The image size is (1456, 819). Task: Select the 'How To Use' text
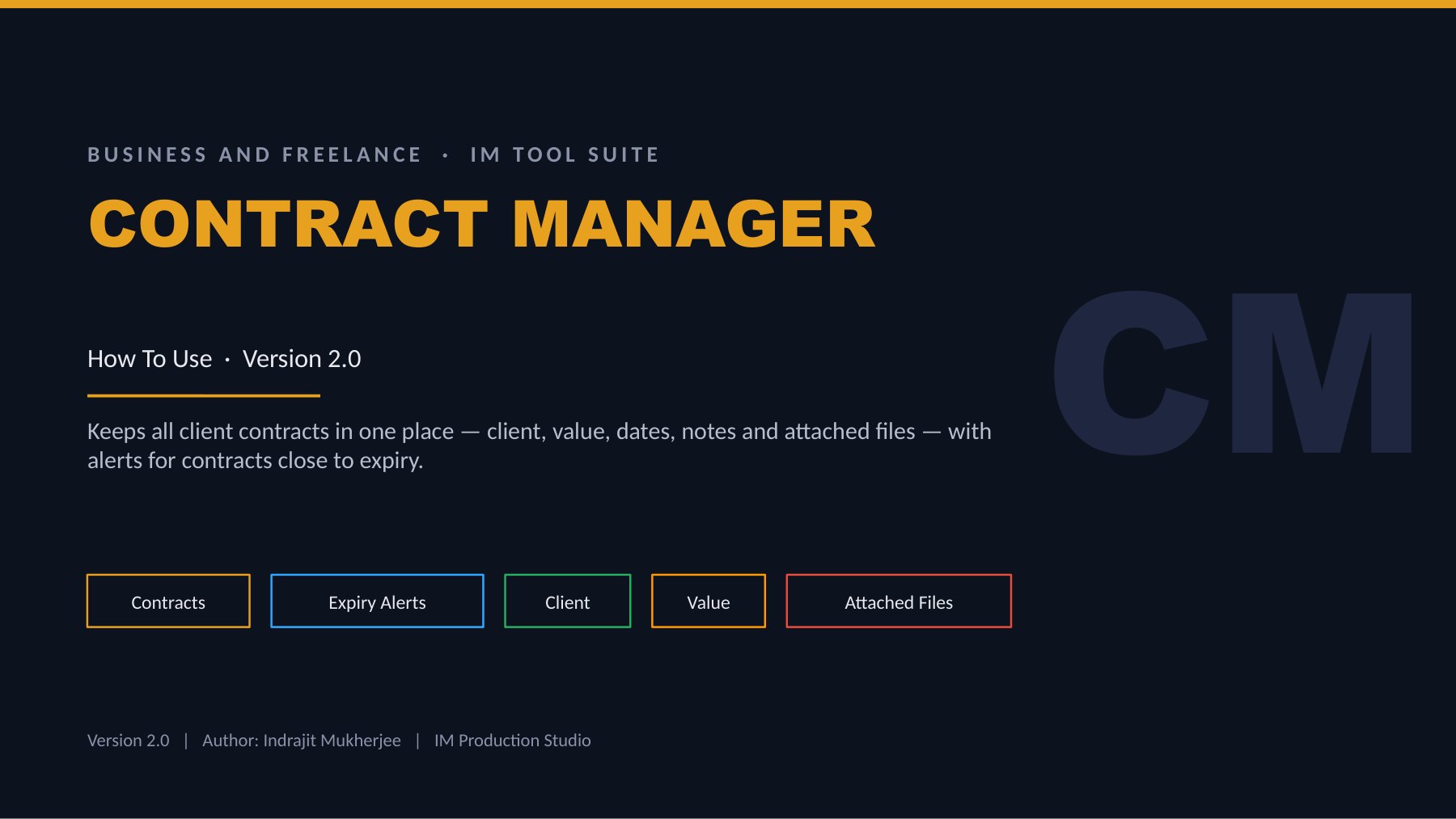150,359
